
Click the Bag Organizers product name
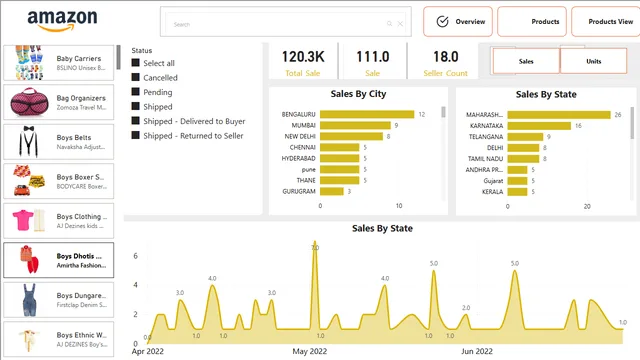(x=81, y=98)
